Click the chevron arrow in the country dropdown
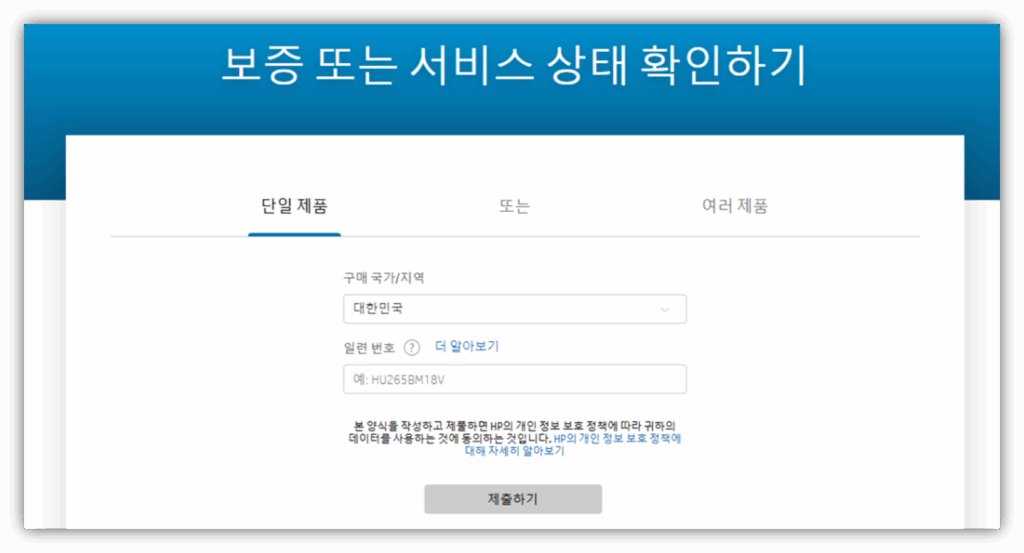This screenshot has height=553, width=1024. pos(664,310)
